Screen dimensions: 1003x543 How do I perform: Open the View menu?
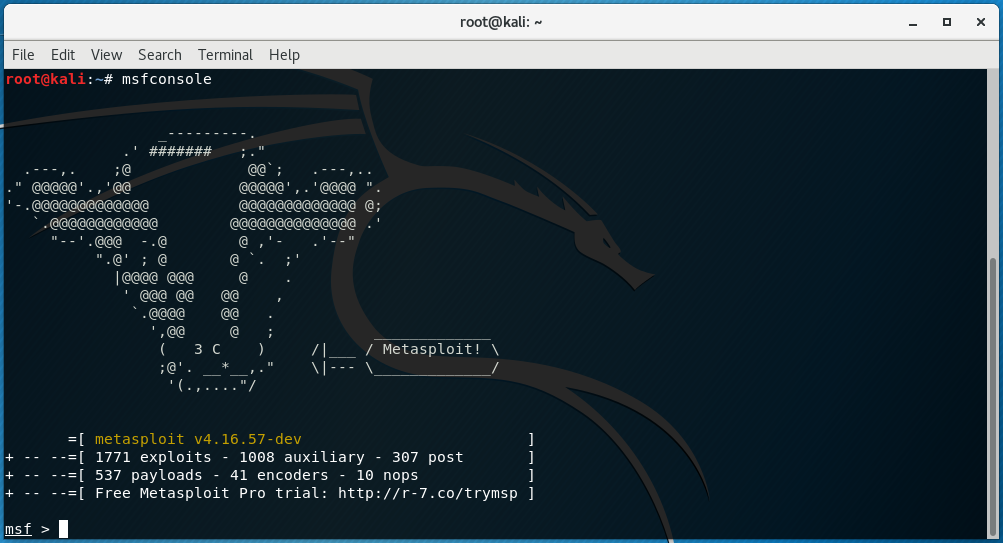point(106,55)
